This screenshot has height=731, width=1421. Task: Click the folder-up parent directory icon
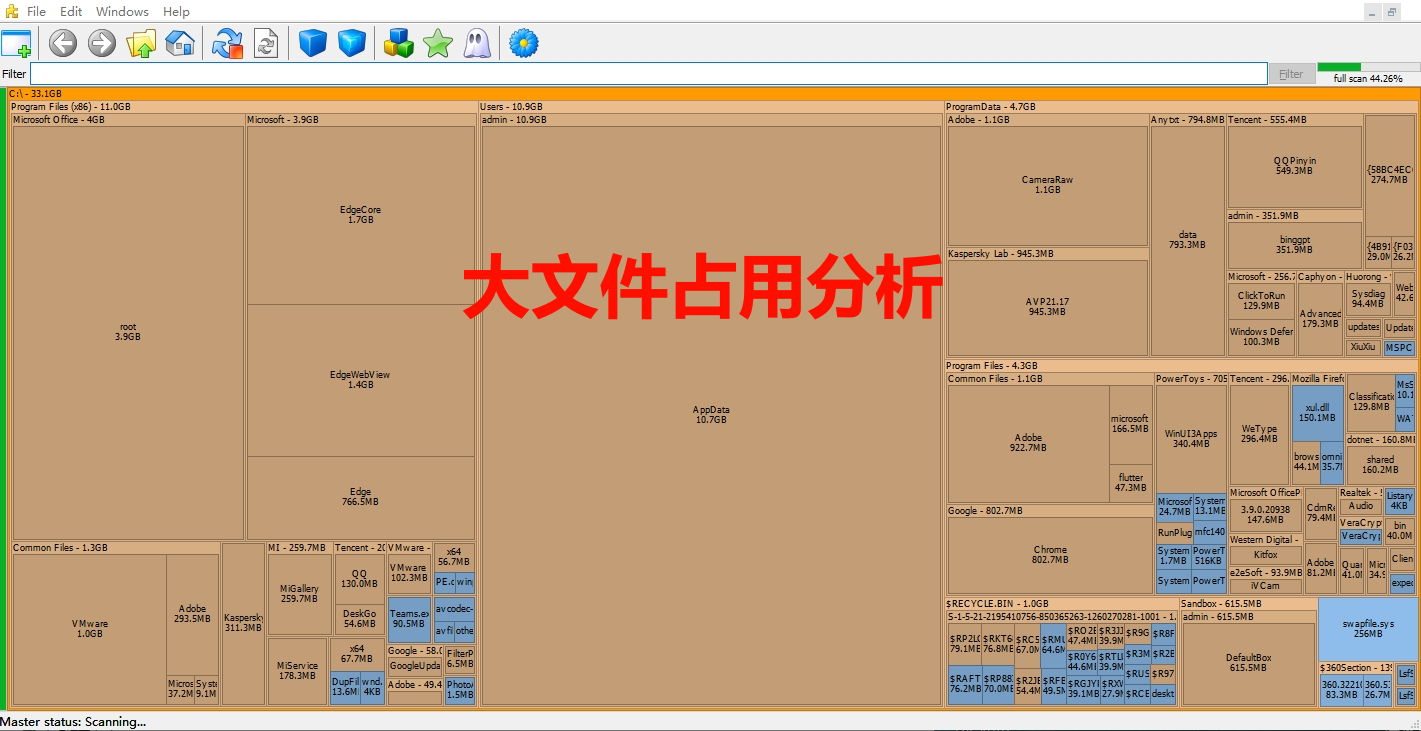(141, 43)
